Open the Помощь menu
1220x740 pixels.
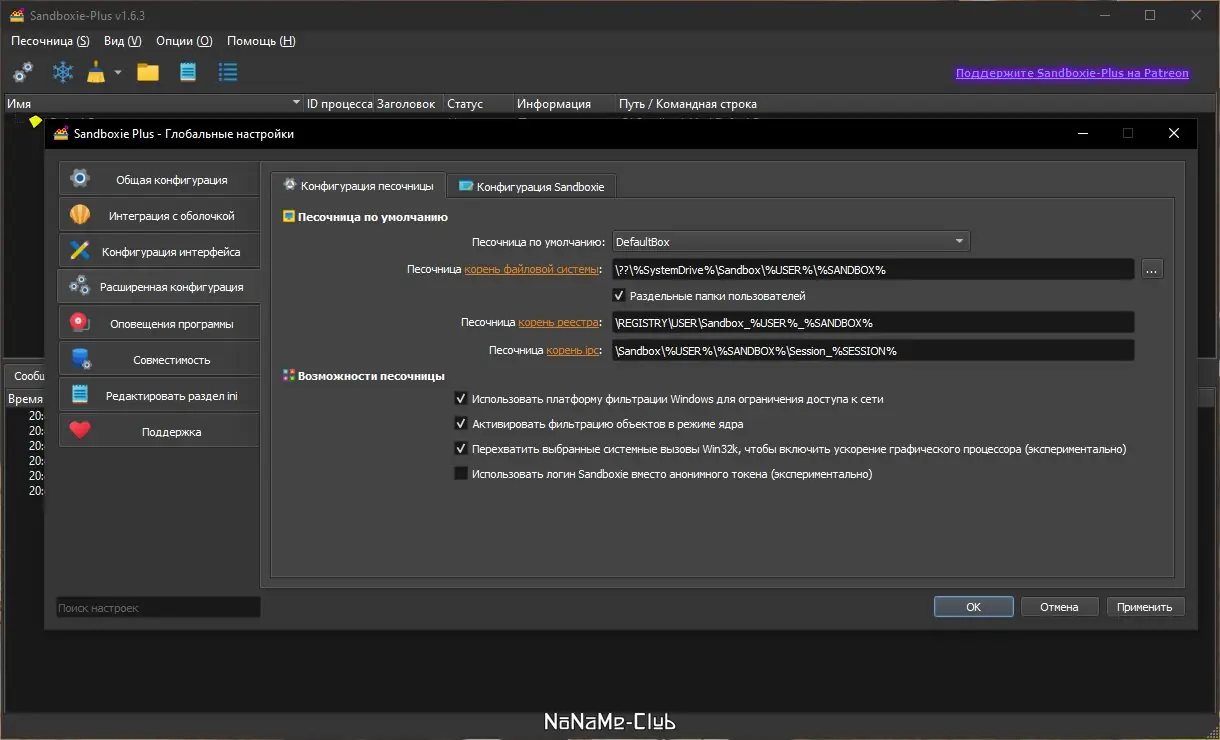coord(261,41)
